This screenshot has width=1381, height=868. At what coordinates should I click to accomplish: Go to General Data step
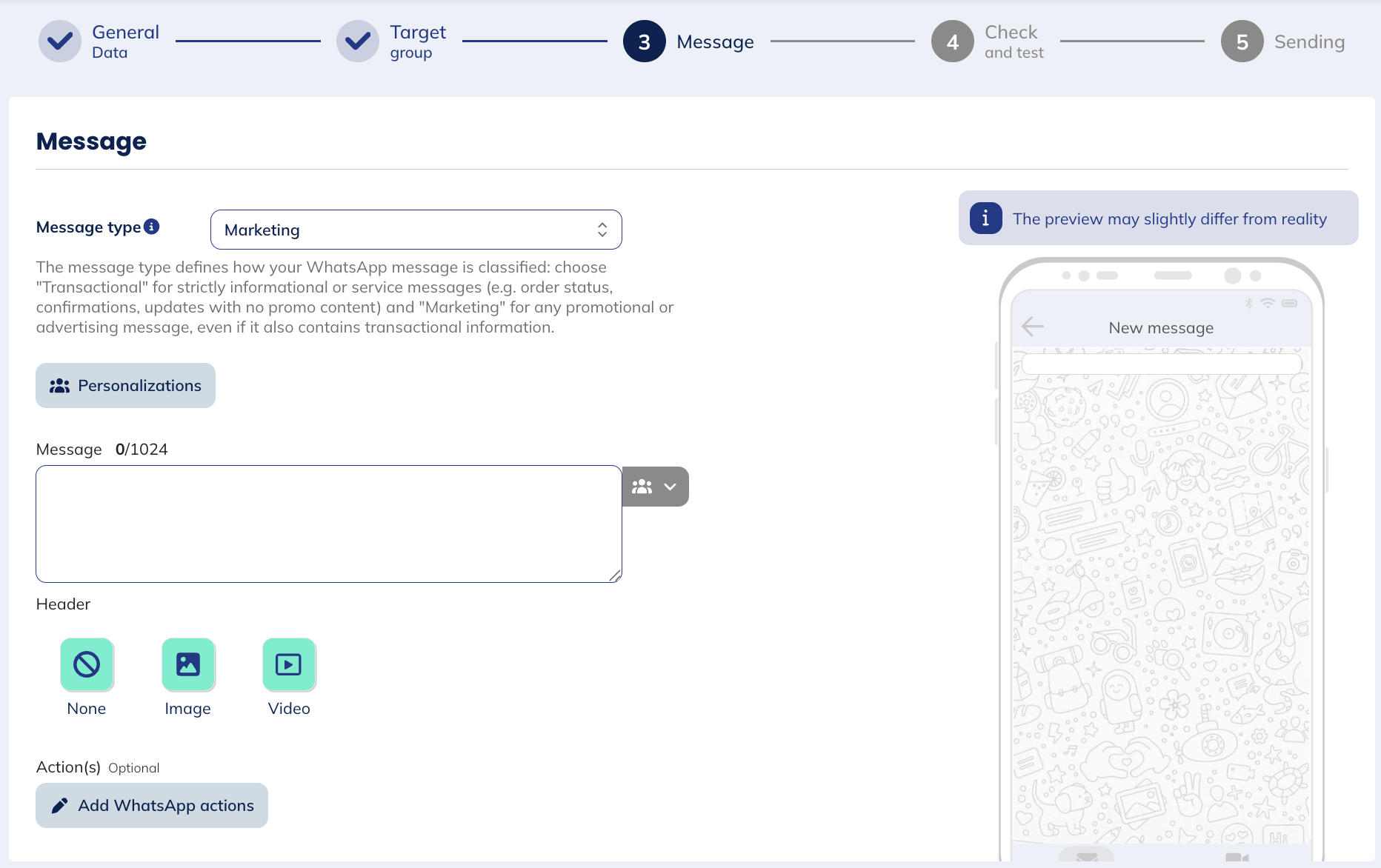[124, 41]
